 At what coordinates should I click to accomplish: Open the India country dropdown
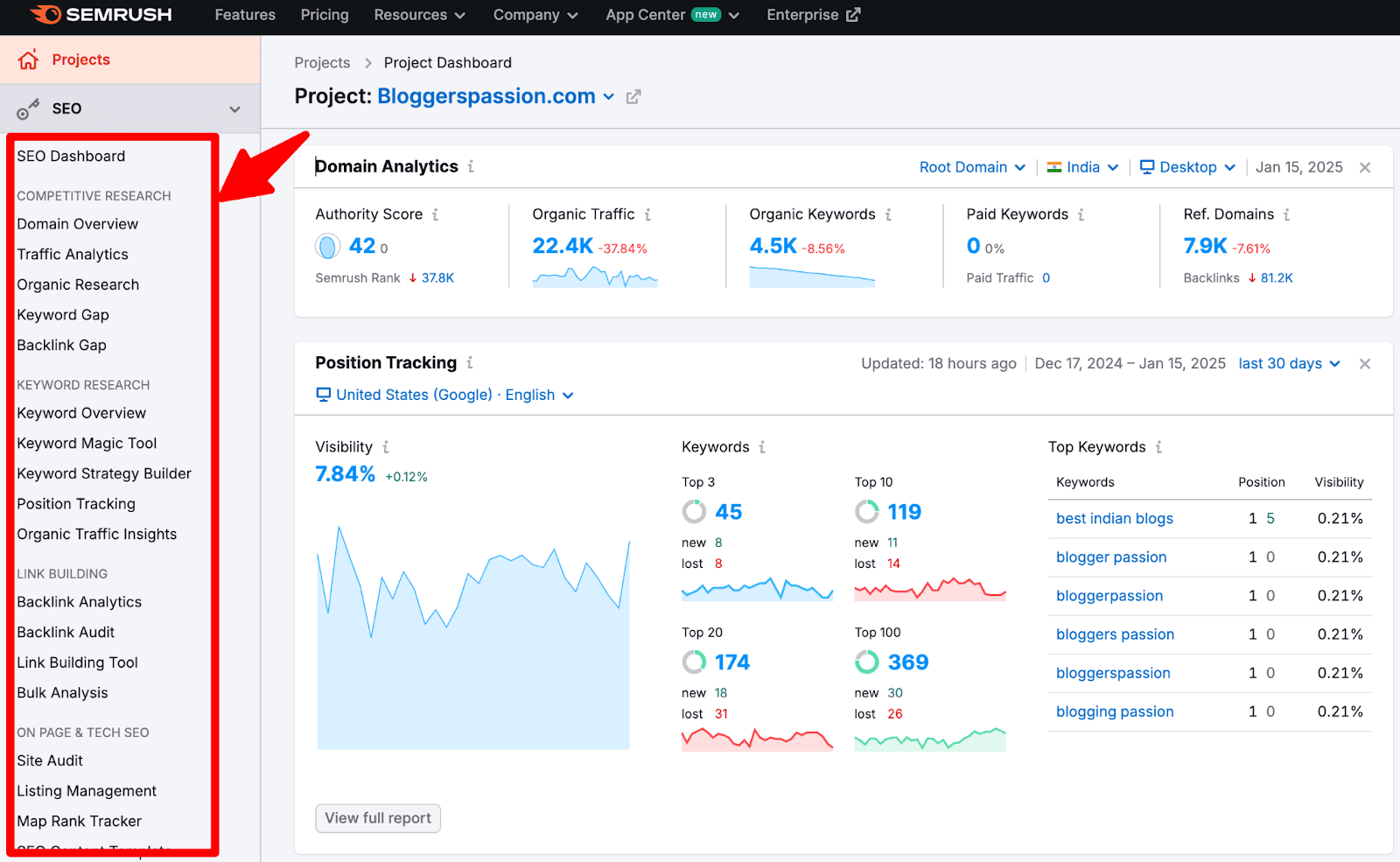click(x=1083, y=167)
